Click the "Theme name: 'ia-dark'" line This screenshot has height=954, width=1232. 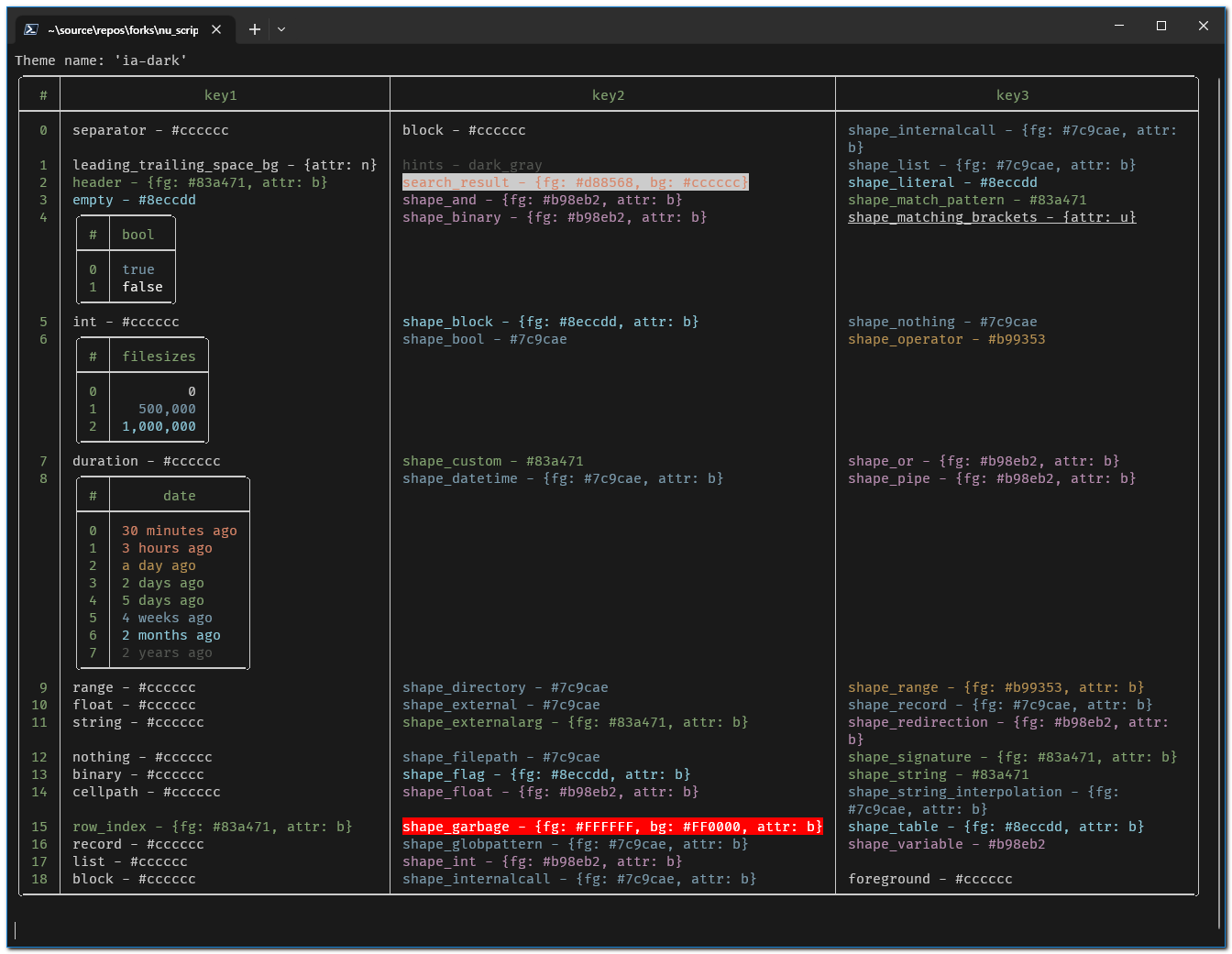(101, 60)
